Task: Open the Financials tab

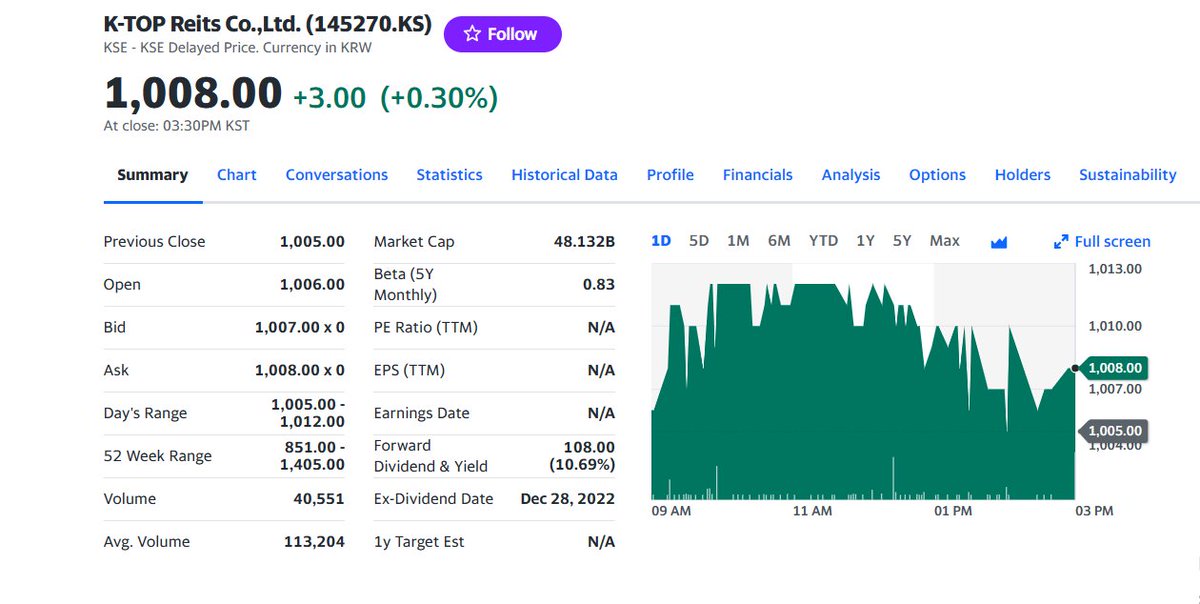Action: [758, 175]
